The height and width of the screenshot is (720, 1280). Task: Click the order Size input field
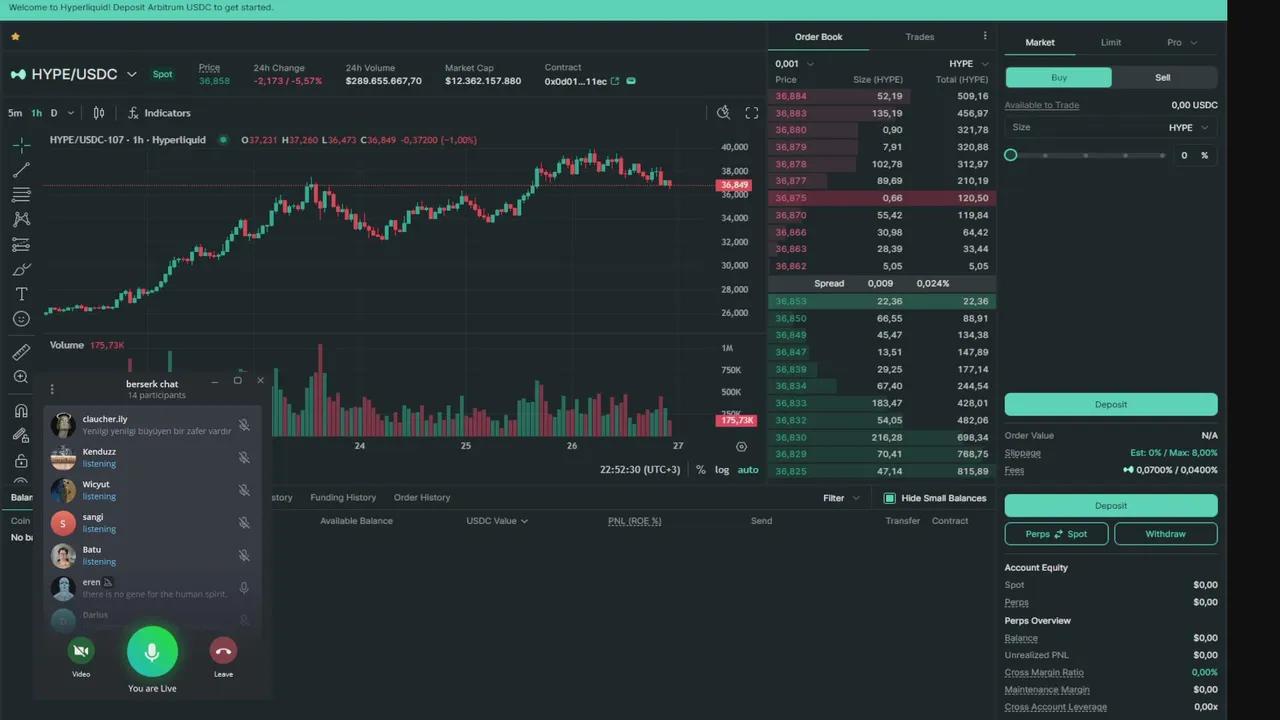(x=1111, y=128)
